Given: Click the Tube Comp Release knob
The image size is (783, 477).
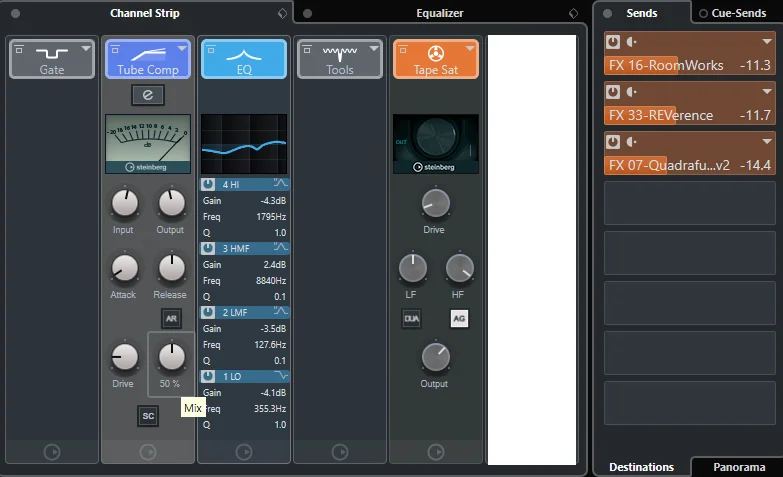Looking at the screenshot, I should [x=171, y=268].
